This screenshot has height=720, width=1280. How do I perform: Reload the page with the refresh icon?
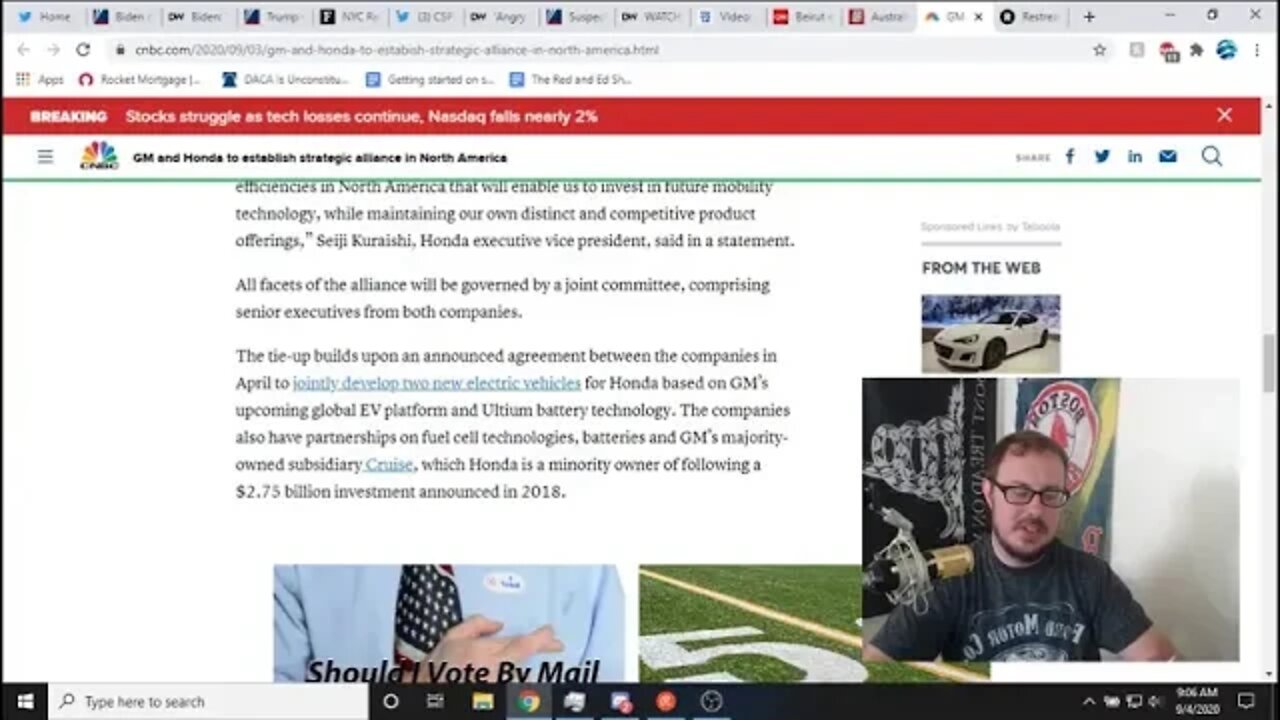coord(83,49)
